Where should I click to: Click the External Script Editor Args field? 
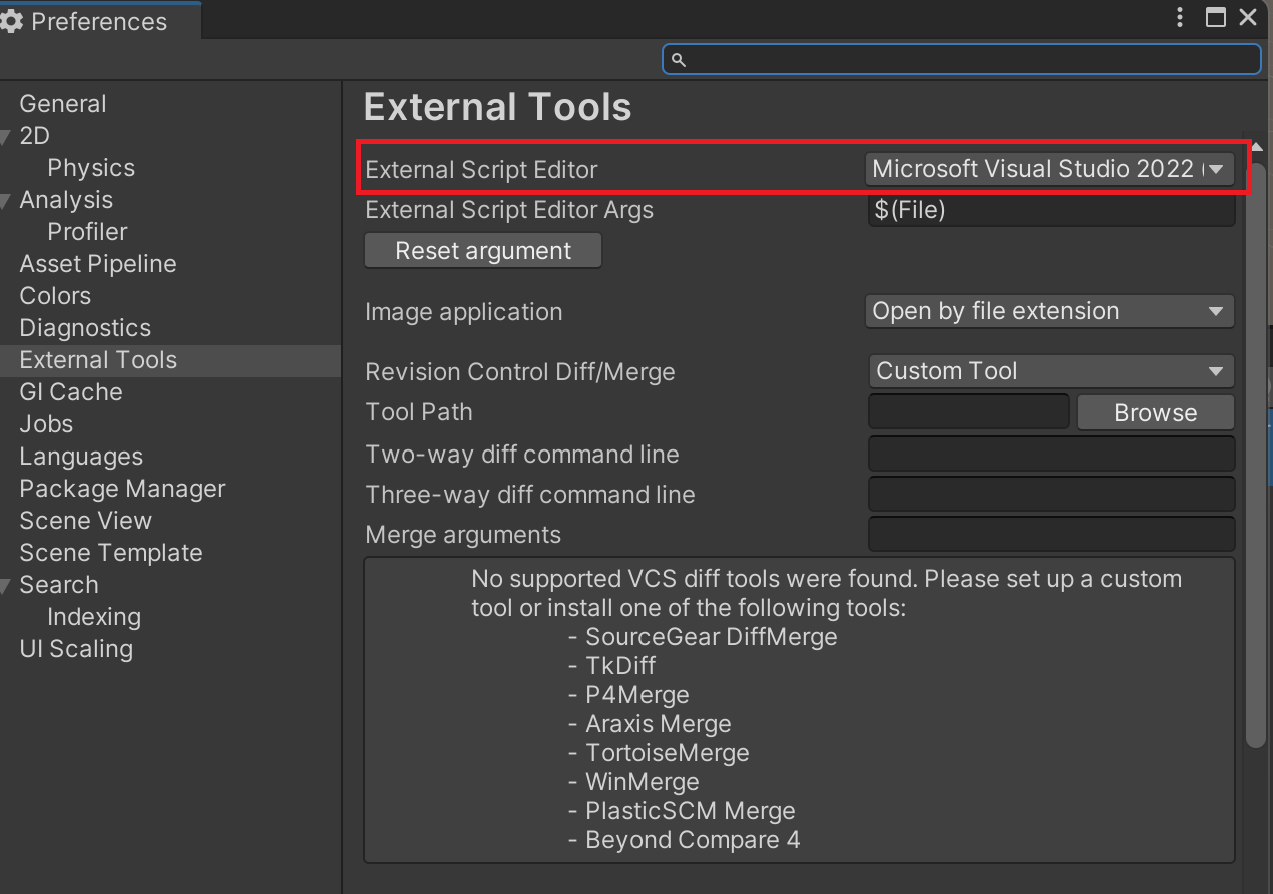point(1051,210)
